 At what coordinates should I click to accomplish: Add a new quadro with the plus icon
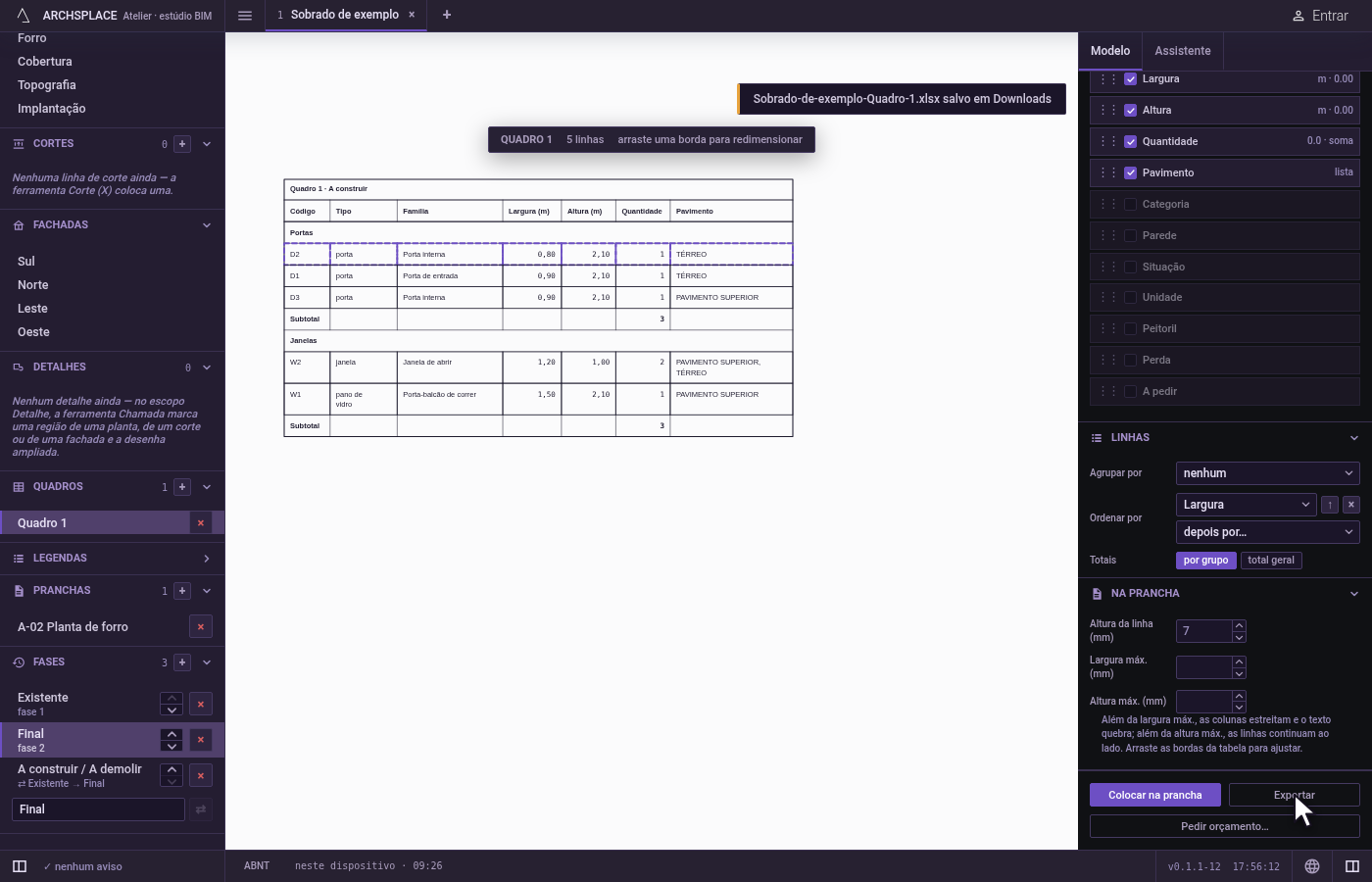(x=182, y=487)
